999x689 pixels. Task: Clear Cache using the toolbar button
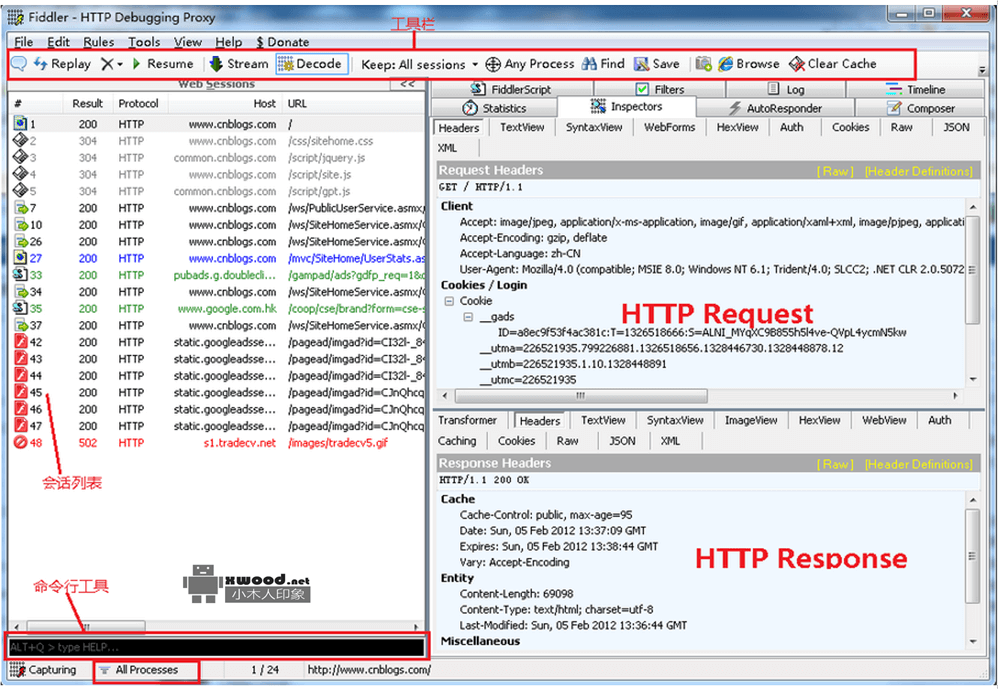pos(833,64)
